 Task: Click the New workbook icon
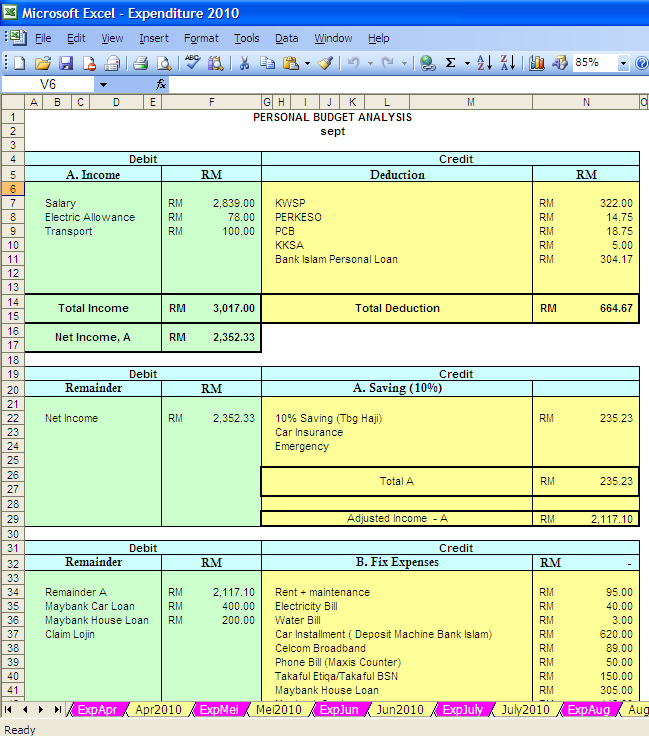tap(19, 63)
